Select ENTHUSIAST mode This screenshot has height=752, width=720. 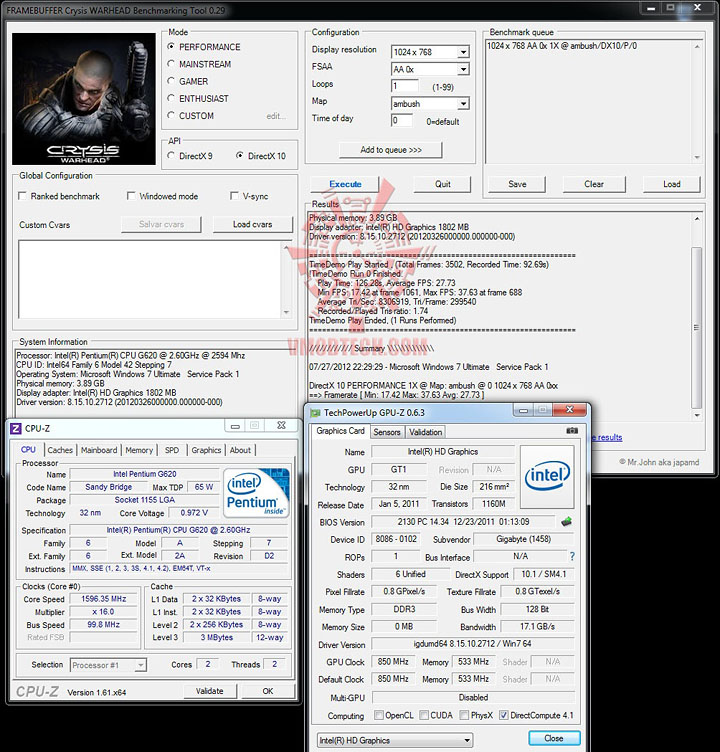[x=170, y=98]
